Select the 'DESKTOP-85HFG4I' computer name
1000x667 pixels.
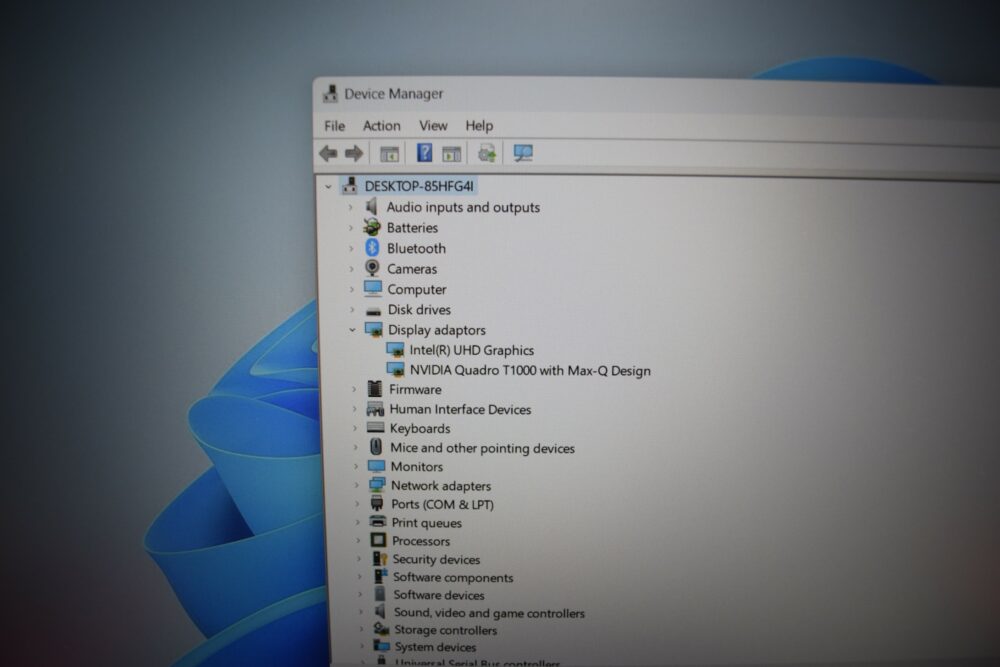(419, 186)
